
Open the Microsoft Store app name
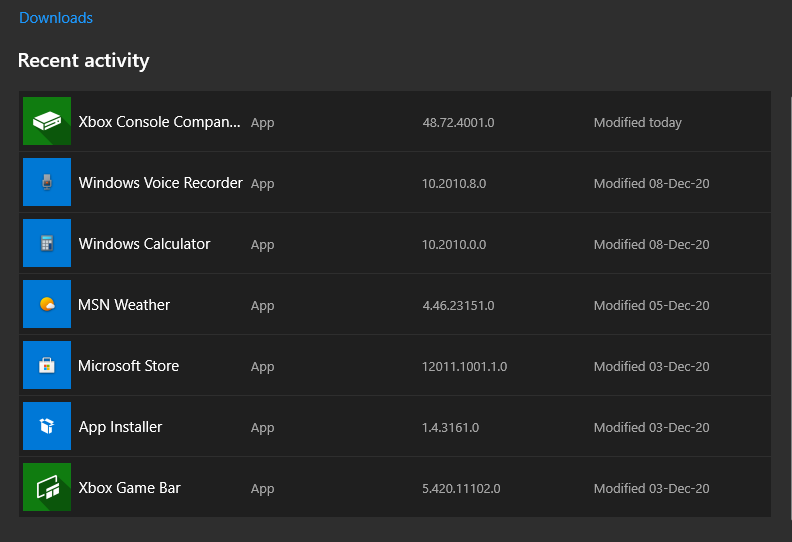[128, 366]
